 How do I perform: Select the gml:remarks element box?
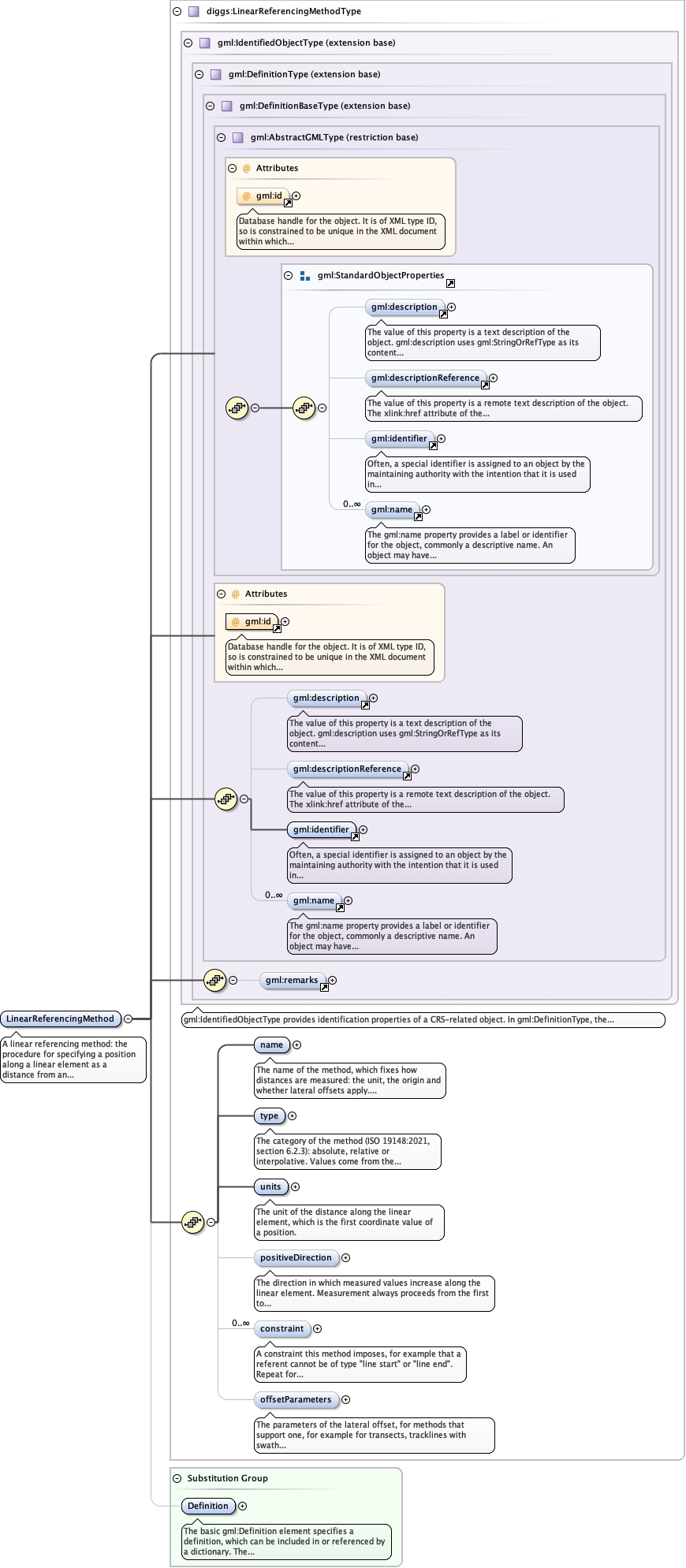pos(292,981)
